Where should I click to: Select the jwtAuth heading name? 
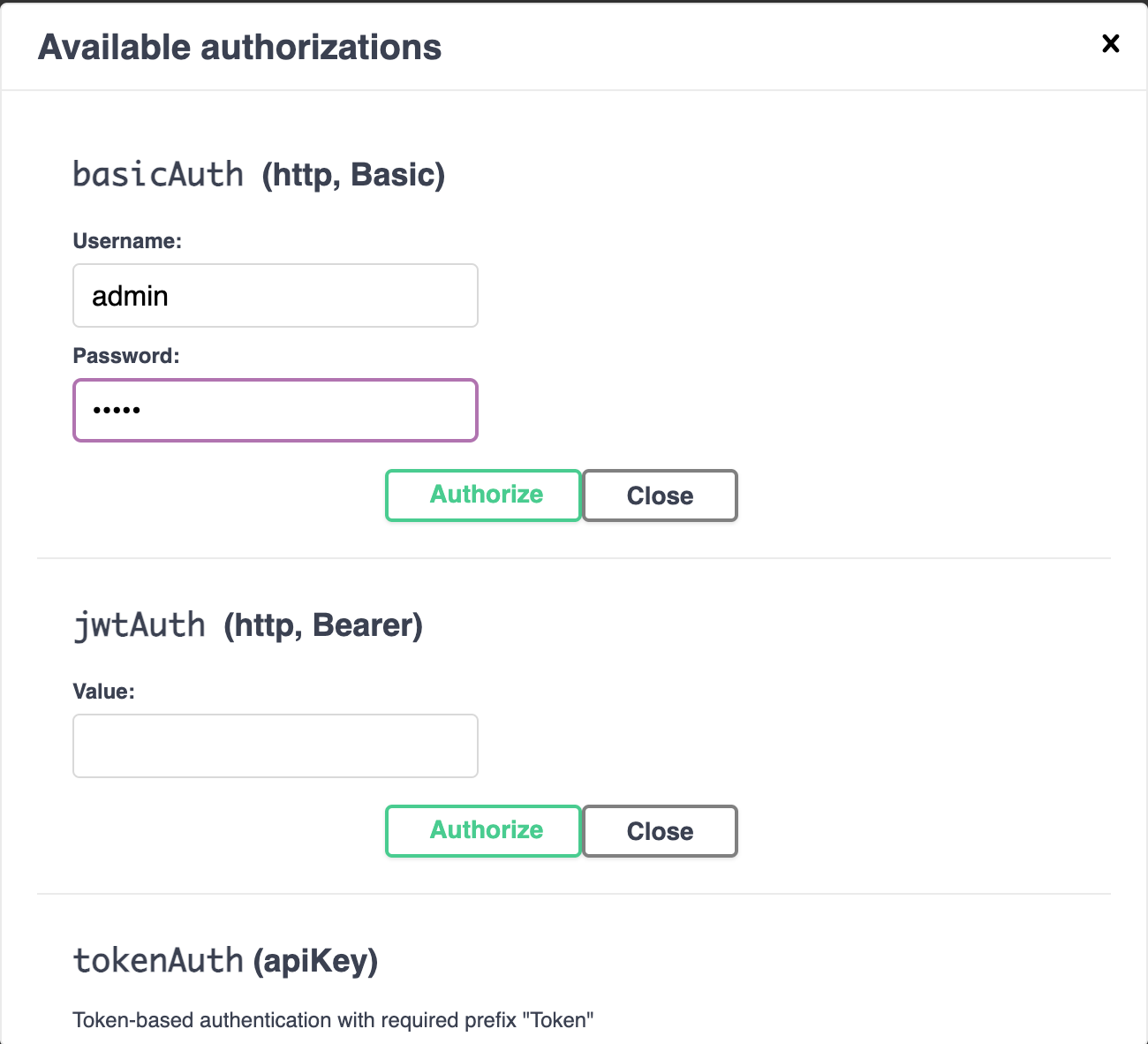point(140,624)
